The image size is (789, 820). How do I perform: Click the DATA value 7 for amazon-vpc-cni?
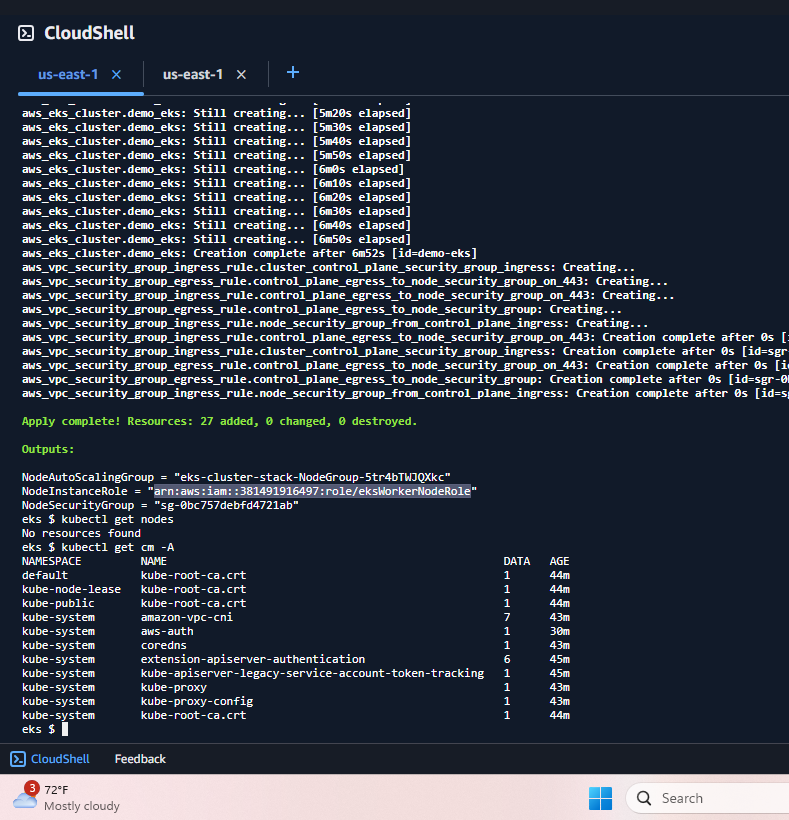tap(507, 617)
